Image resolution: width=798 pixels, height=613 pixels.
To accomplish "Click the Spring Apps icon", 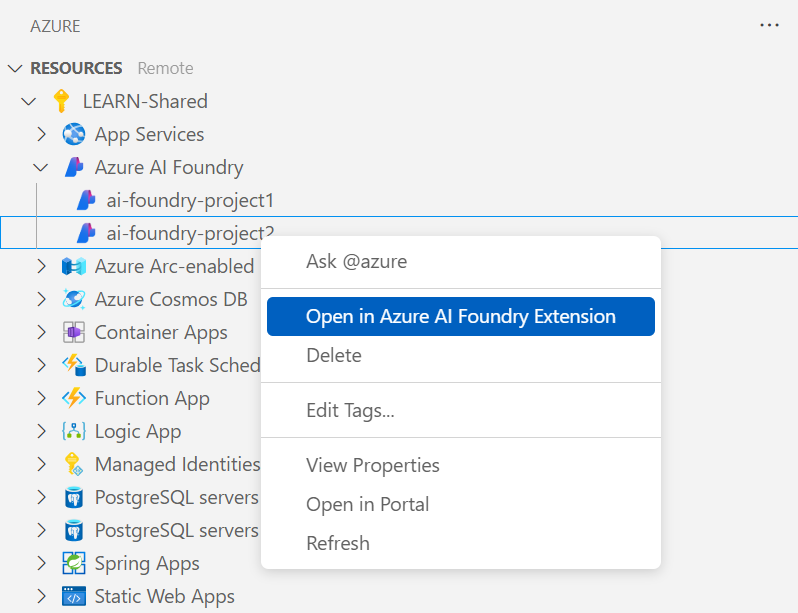I will (74, 563).
